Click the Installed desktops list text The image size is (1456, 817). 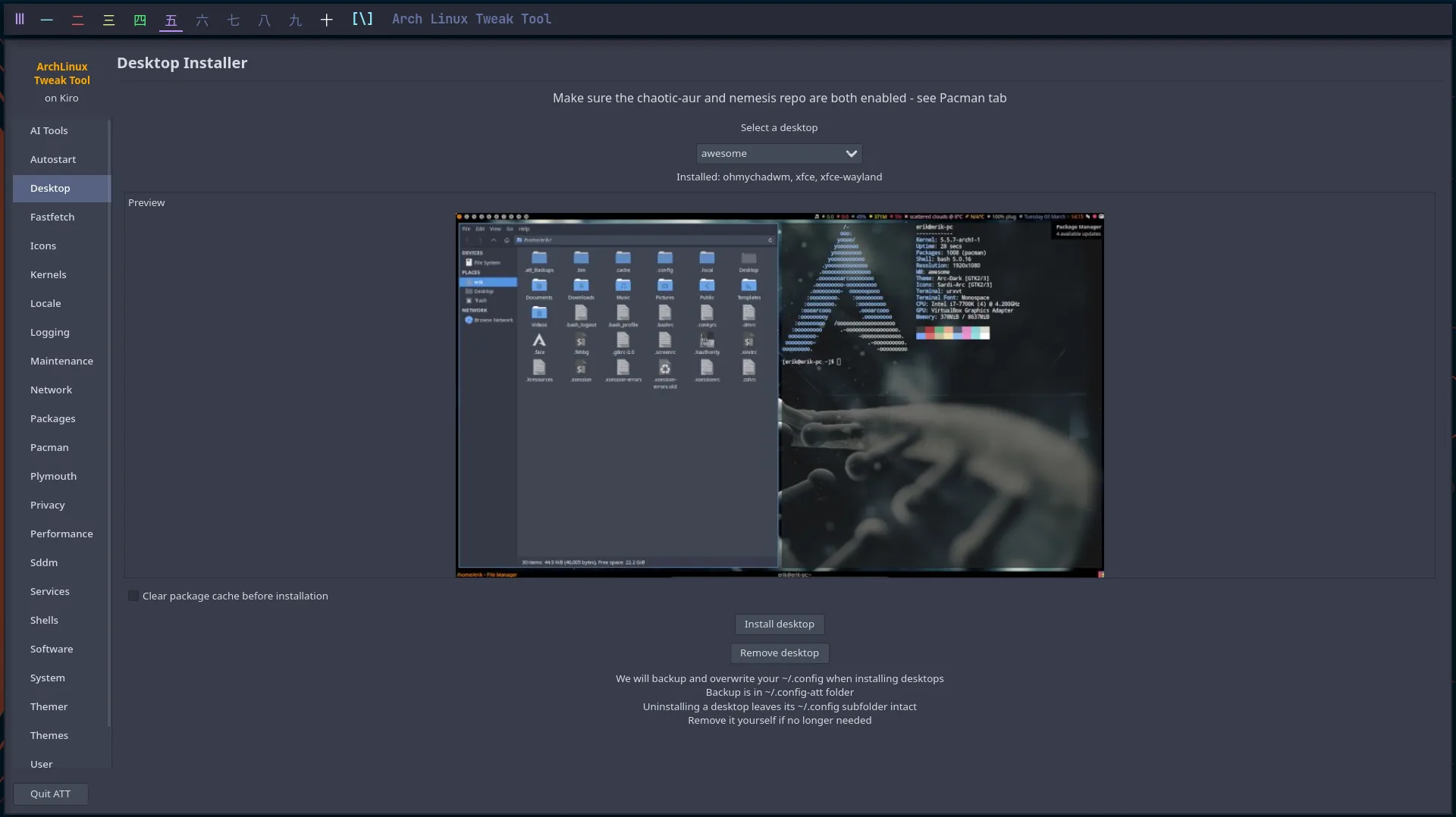point(779,177)
